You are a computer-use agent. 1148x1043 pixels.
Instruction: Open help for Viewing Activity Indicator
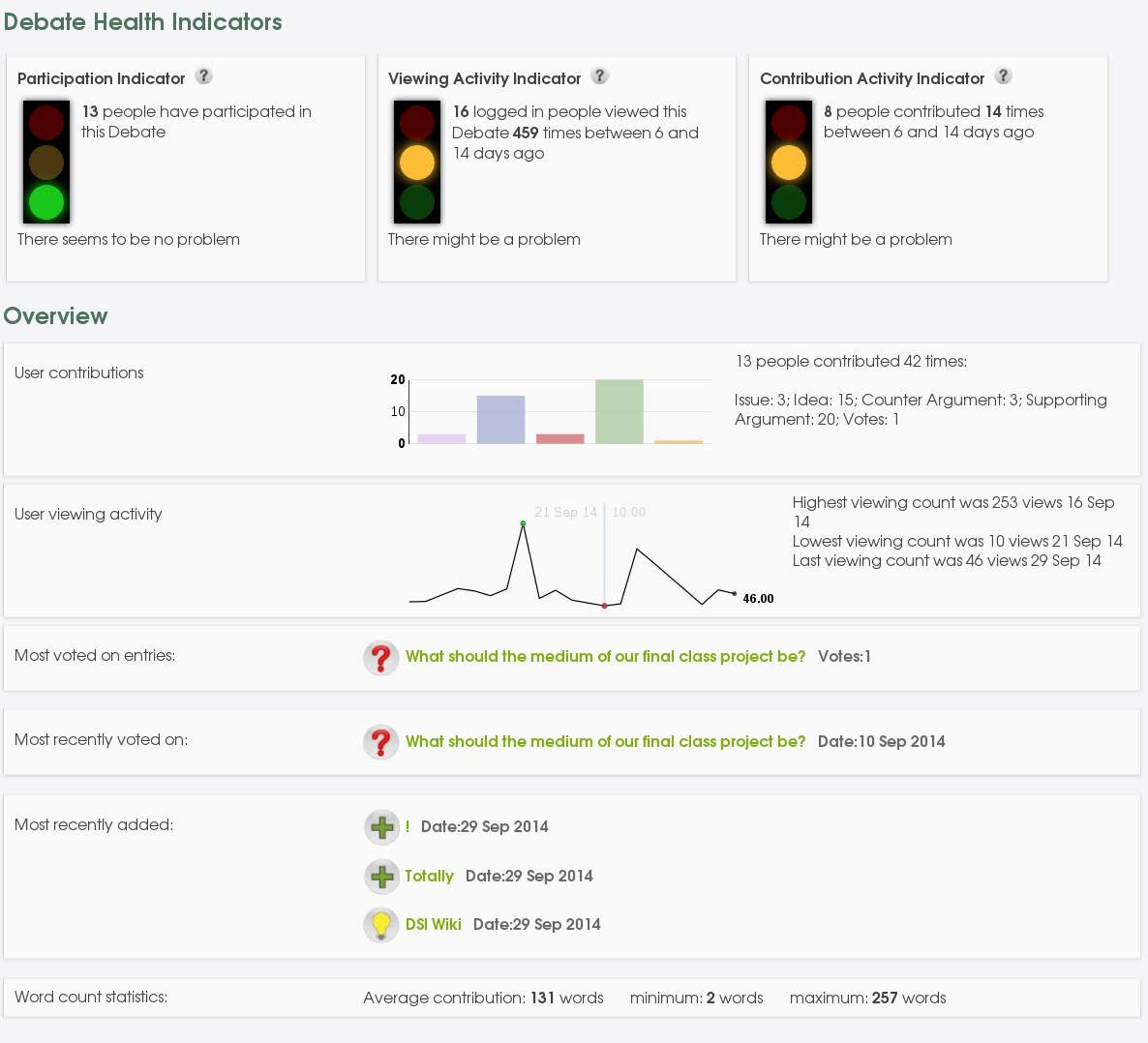click(599, 74)
